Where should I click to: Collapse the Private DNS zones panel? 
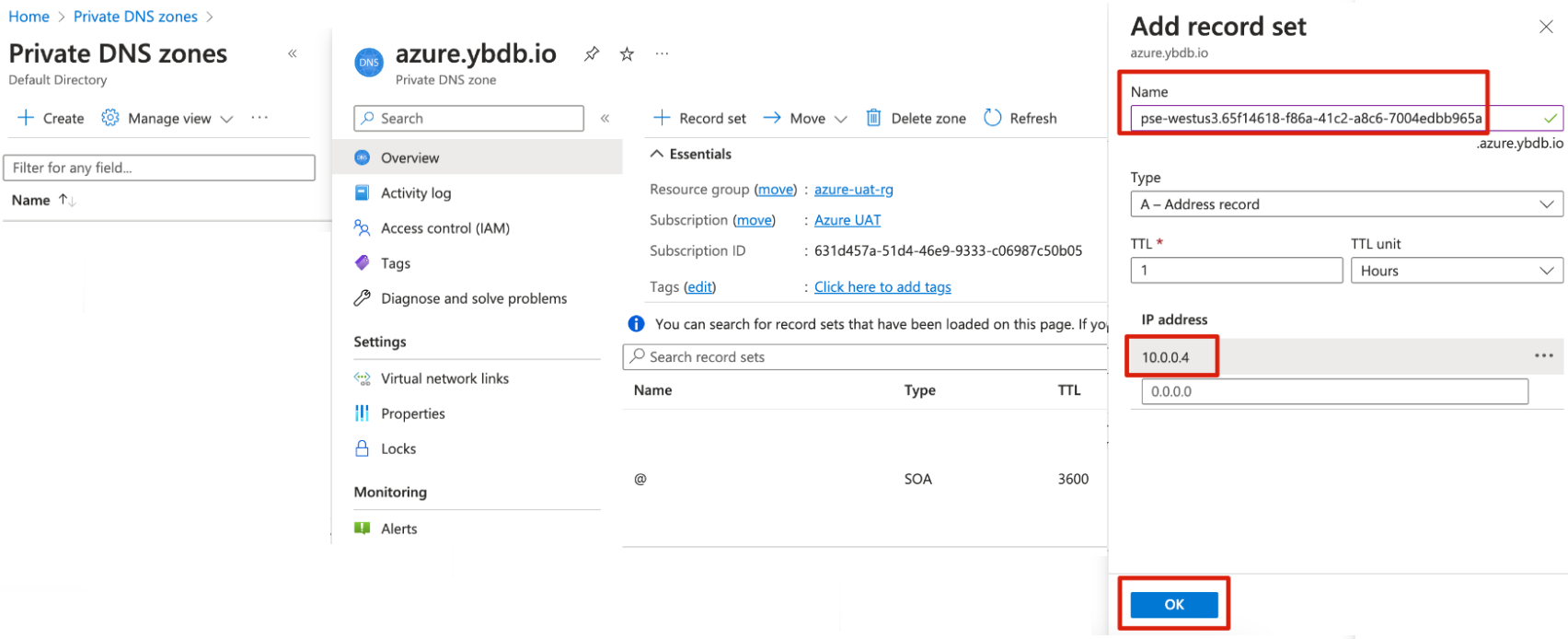[x=293, y=53]
